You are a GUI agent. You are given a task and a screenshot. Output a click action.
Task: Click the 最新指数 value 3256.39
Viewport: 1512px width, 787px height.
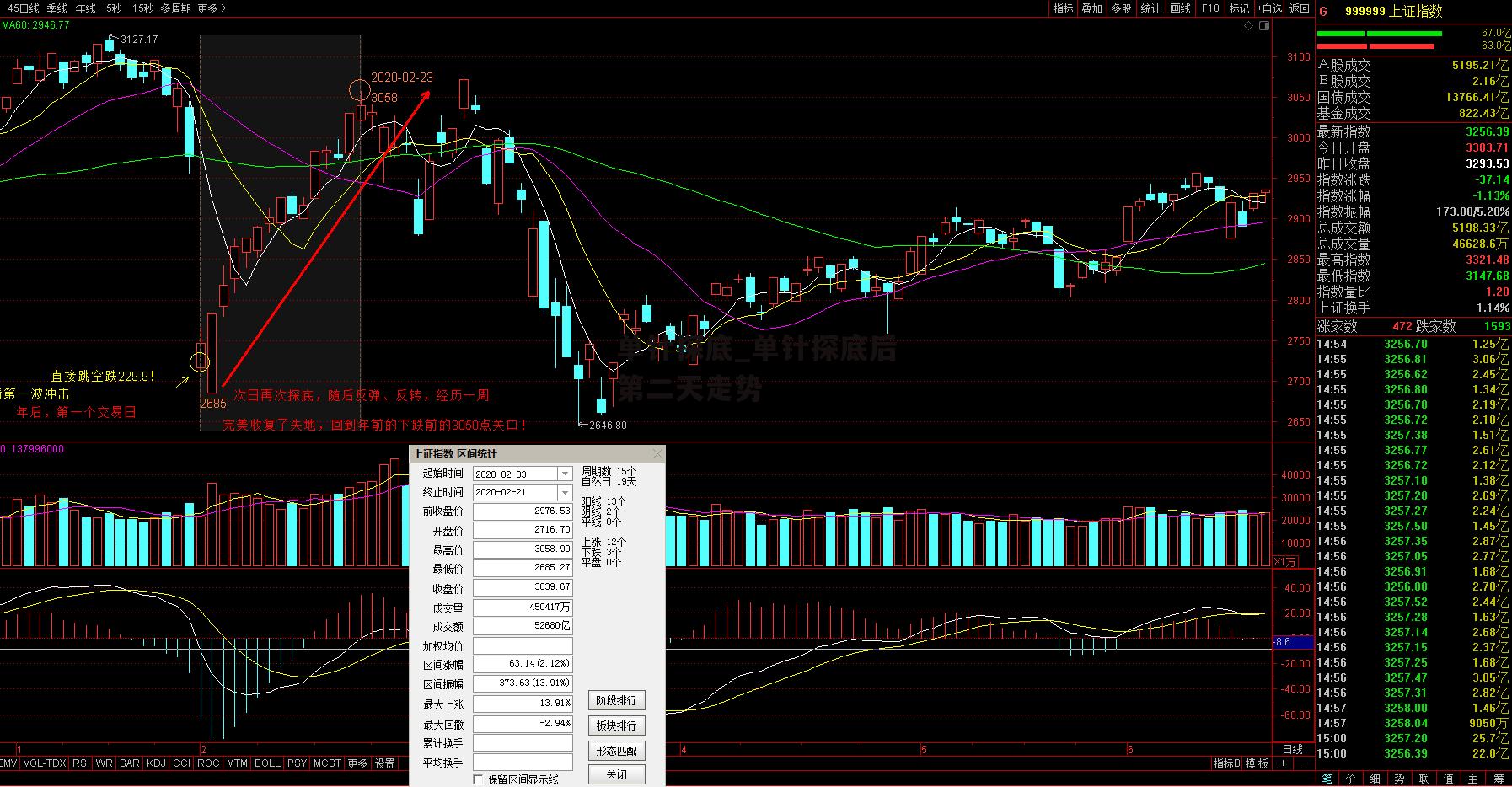(1488, 132)
